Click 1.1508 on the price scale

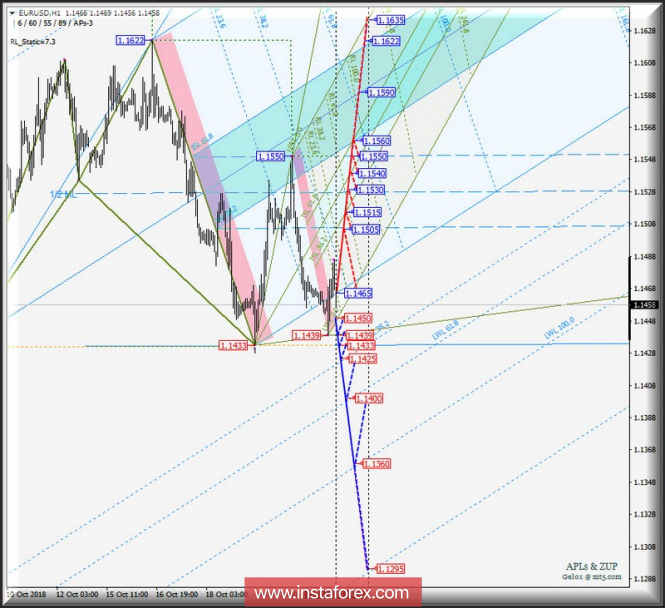[644, 224]
